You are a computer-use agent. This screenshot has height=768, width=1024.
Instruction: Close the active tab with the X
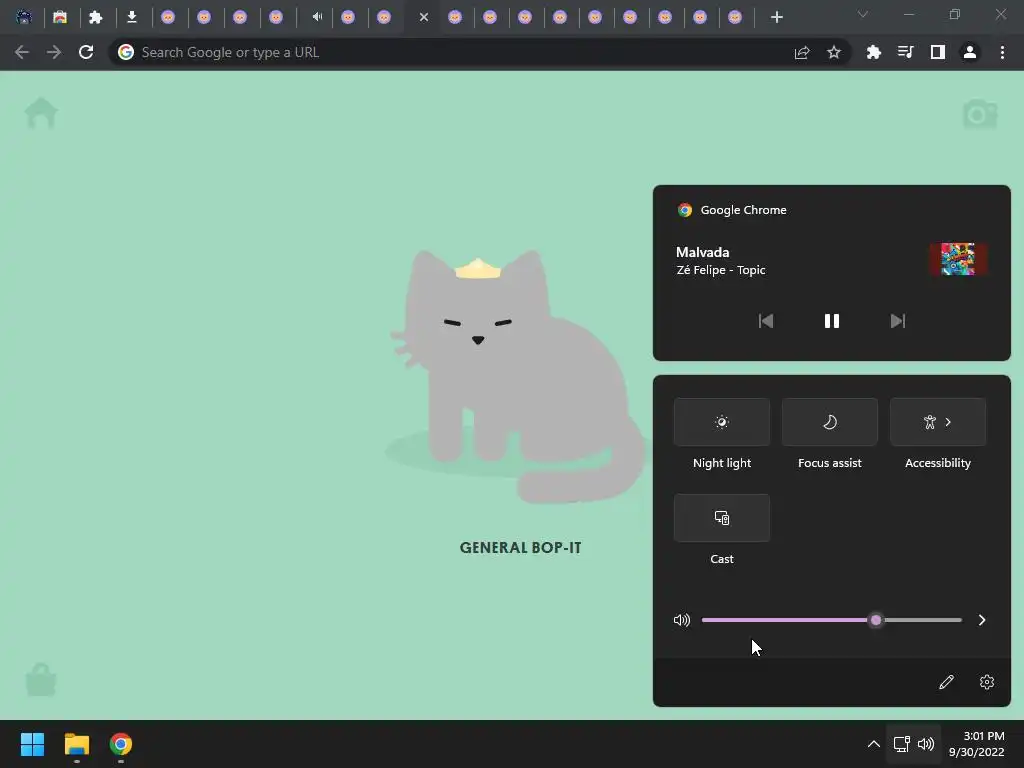(424, 17)
